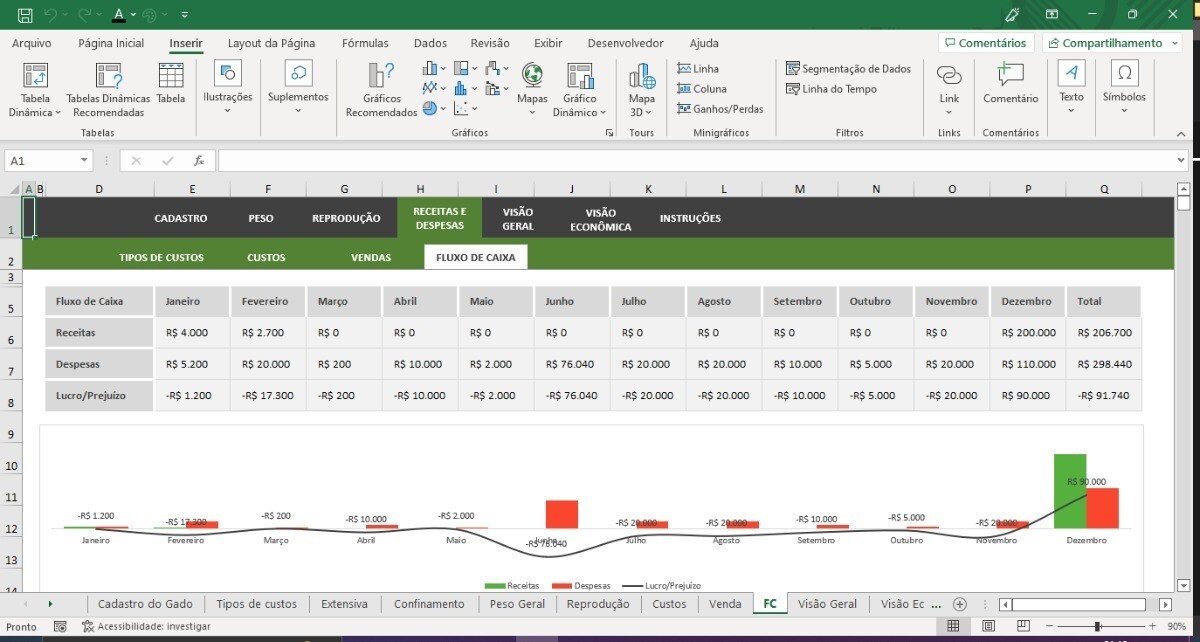Switch to the Visão Geral sheet tab
This screenshot has height=642, width=1200.
point(827,604)
